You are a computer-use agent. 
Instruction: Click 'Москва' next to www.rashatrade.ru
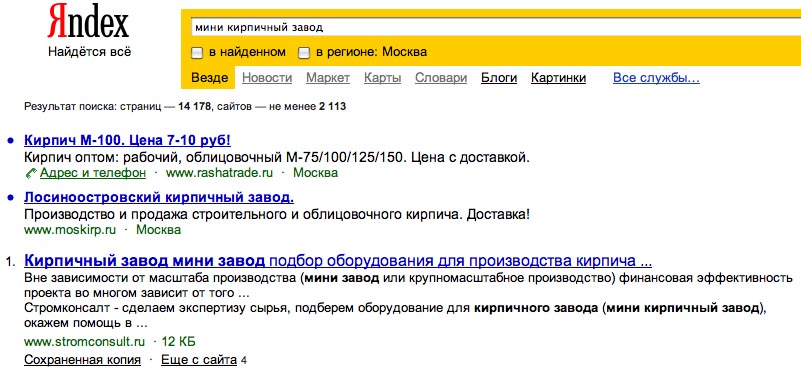[315, 173]
